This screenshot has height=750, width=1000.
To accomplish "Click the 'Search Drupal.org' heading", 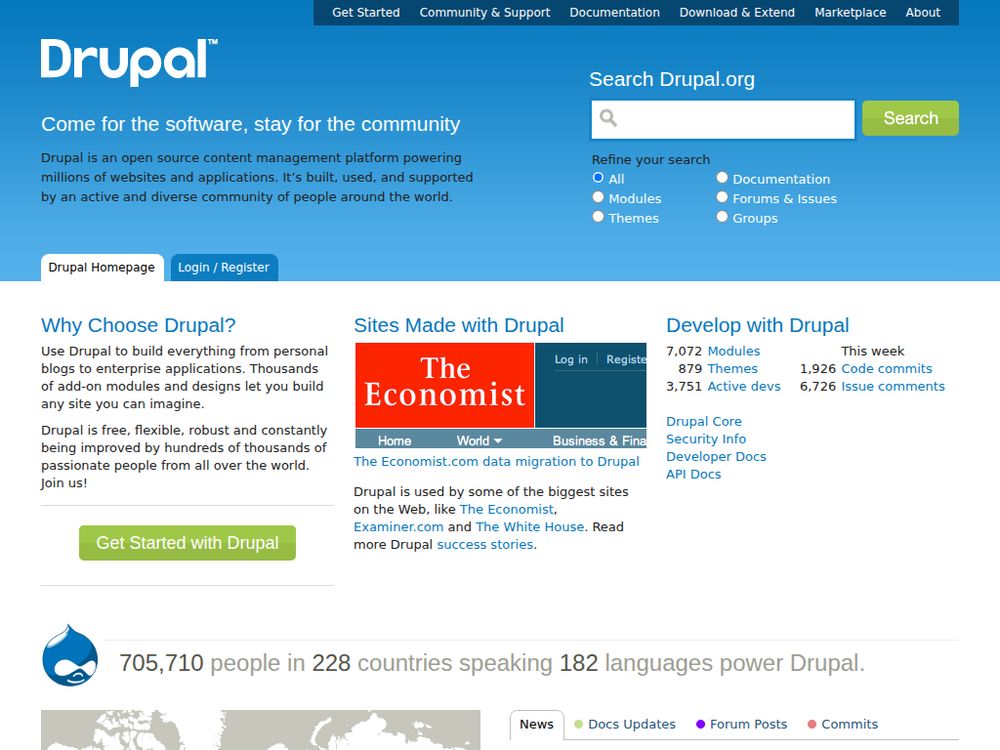I will click(672, 79).
